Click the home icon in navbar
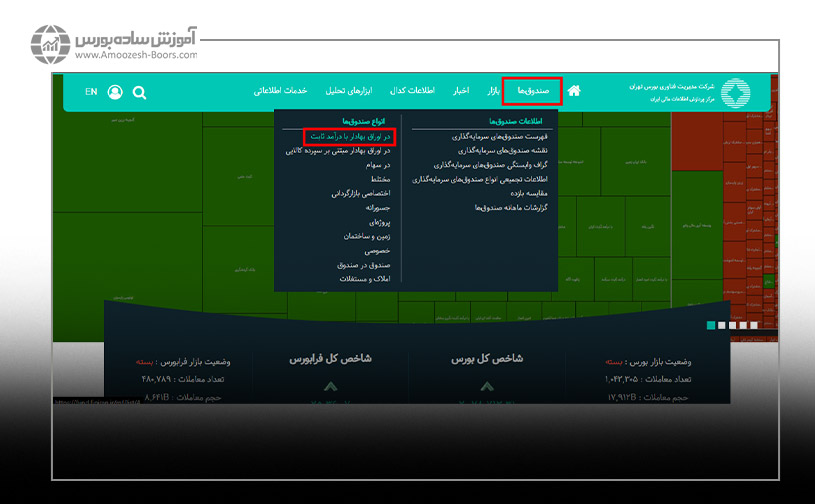 point(574,91)
